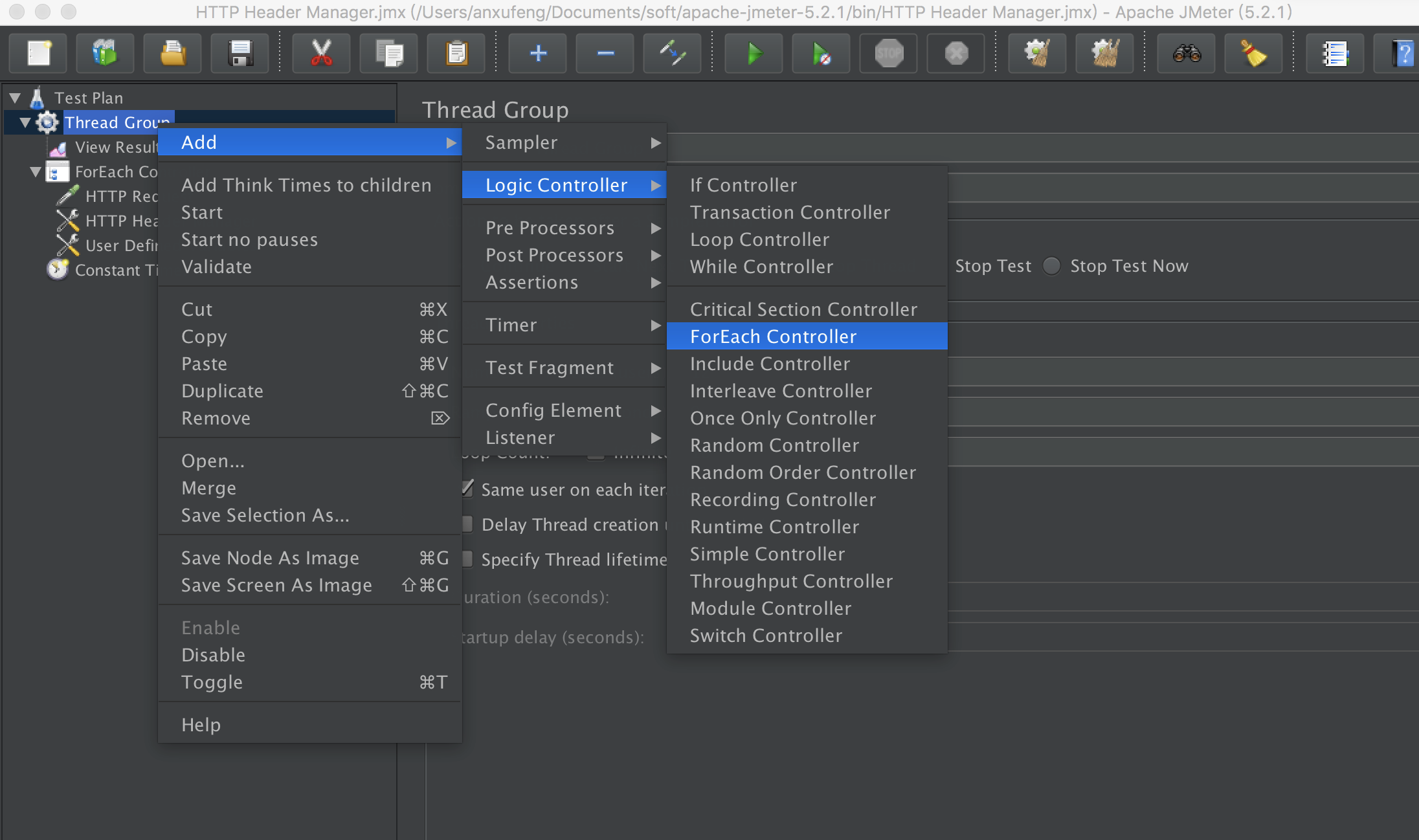
Task: Click the Clear All broom icon
Action: [1106, 53]
